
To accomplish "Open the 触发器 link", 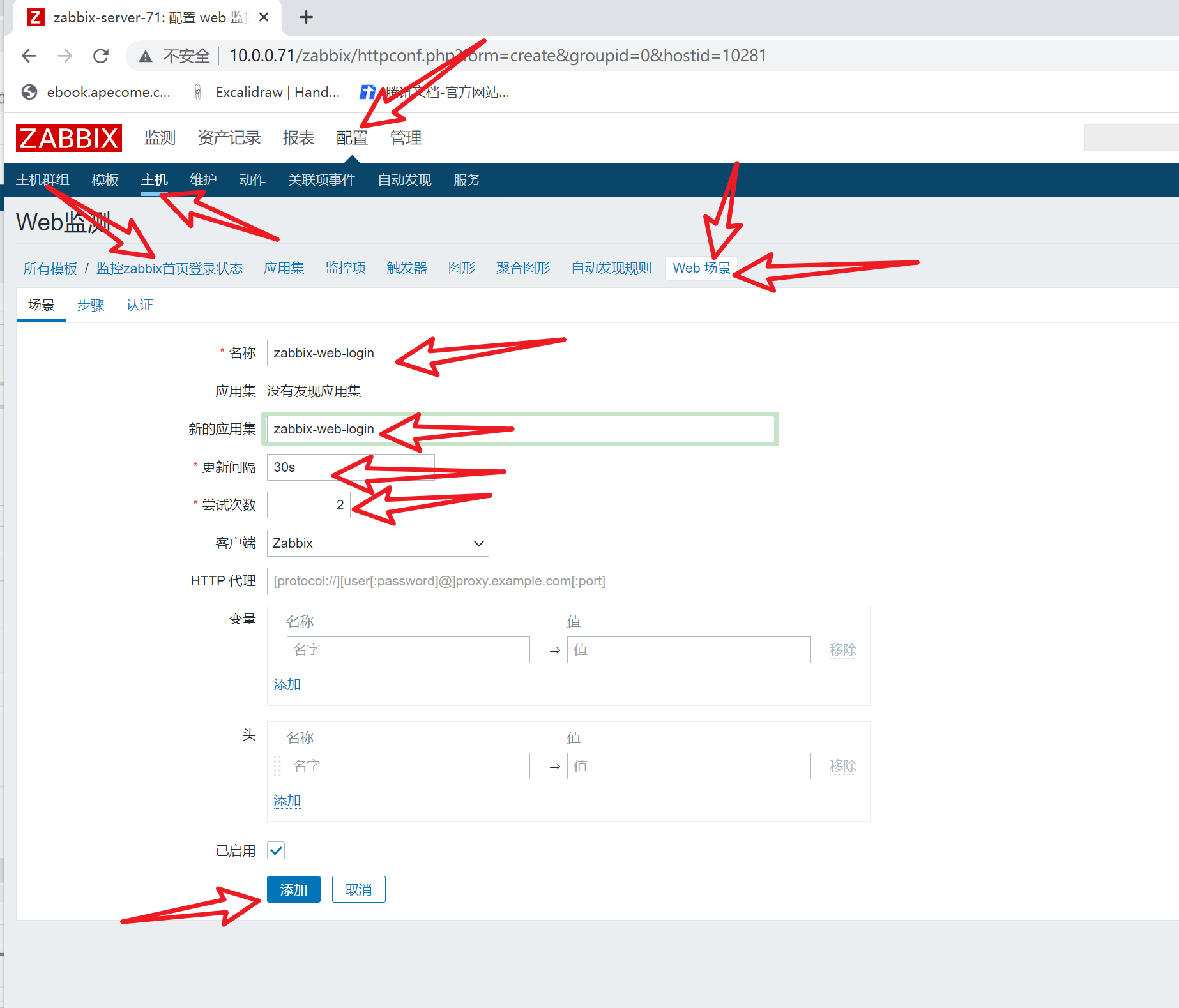I will pos(407,268).
